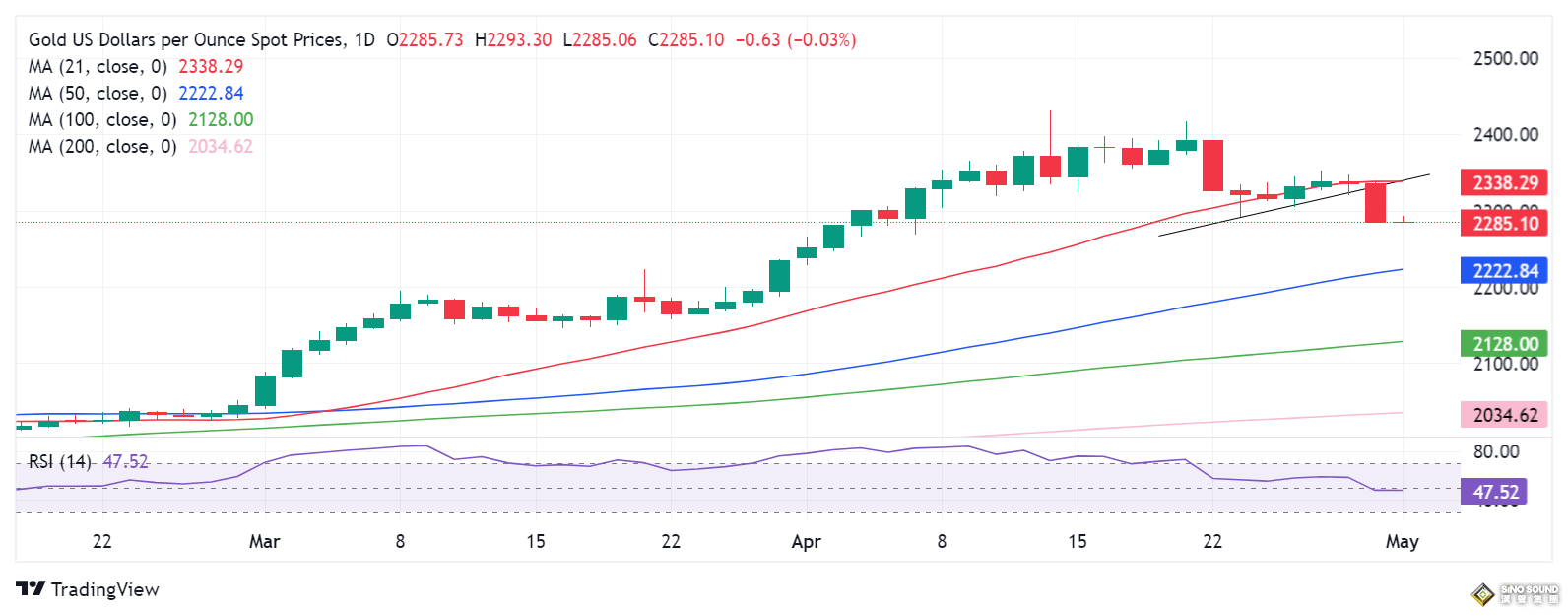The image size is (1568, 616).
Task: Select the blue 2222.84 price tag
Action: coord(1504,270)
